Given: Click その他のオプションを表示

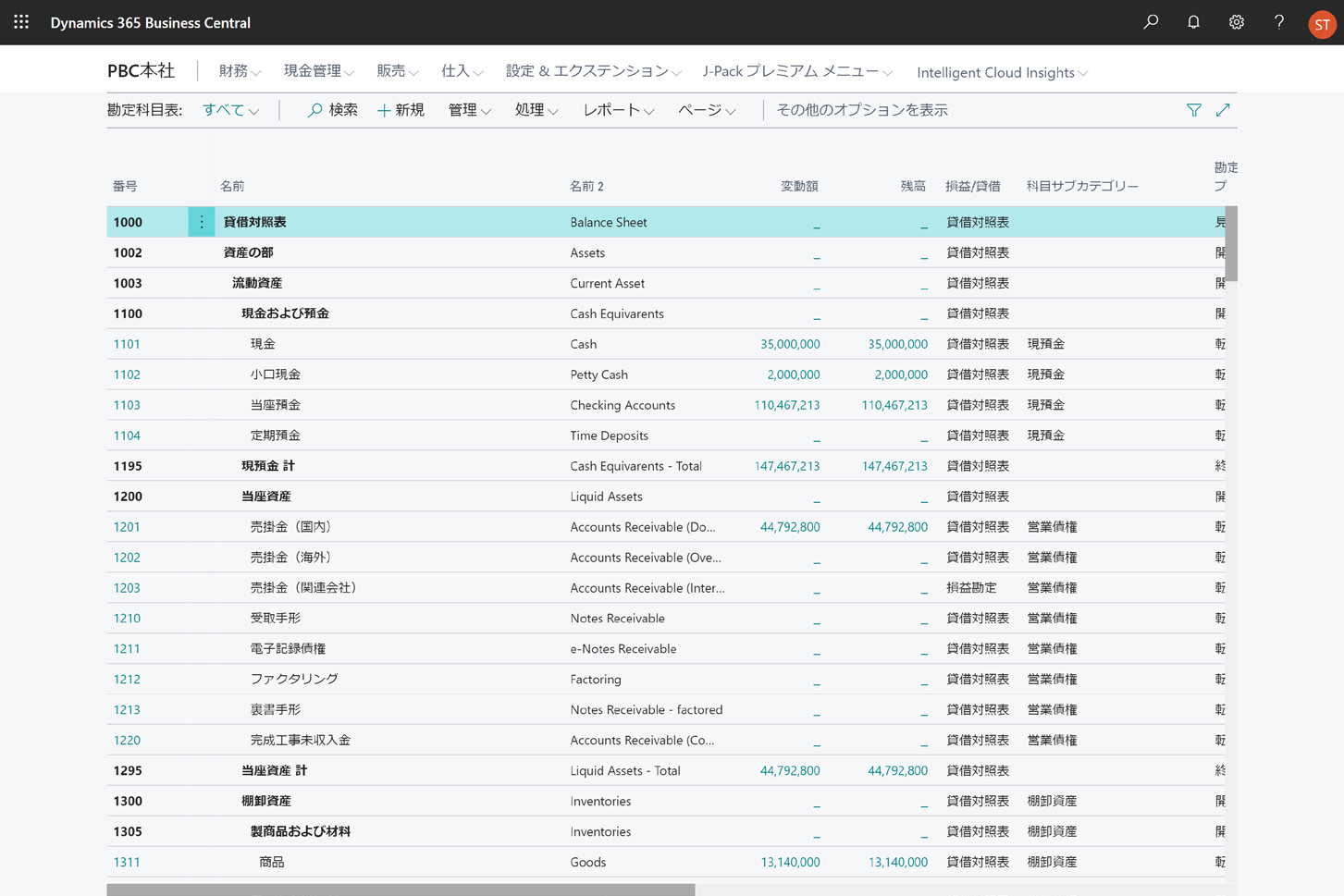Looking at the screenshot, I should click(x=861, y=110).
